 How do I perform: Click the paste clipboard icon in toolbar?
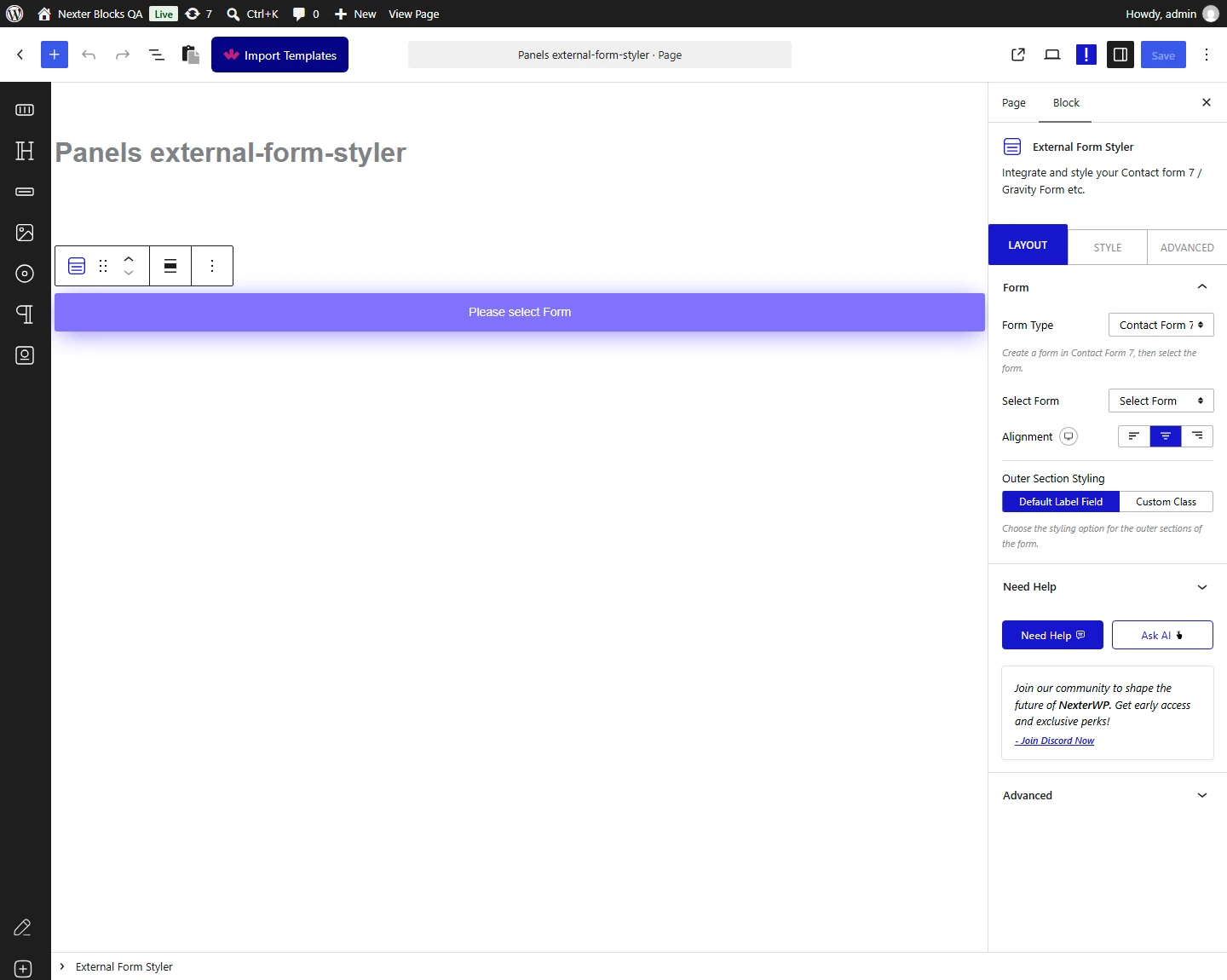click(x=191, y=55)
